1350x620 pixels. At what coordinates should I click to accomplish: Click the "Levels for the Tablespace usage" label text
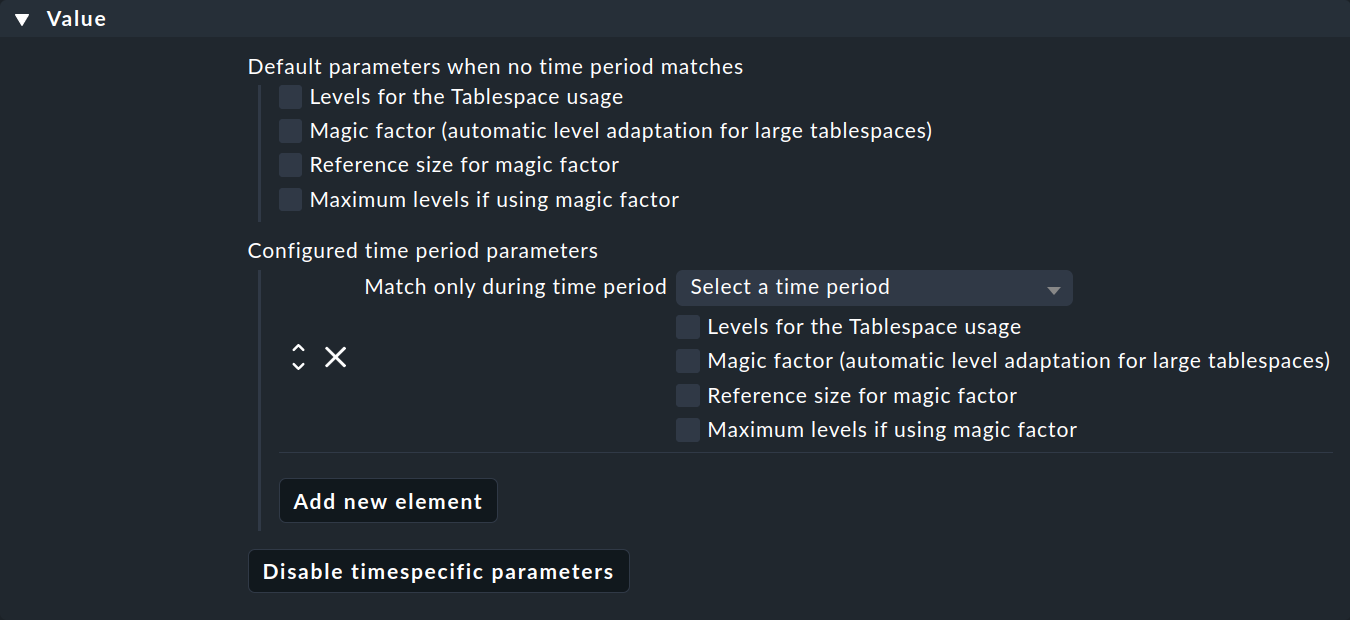[465, 97]
